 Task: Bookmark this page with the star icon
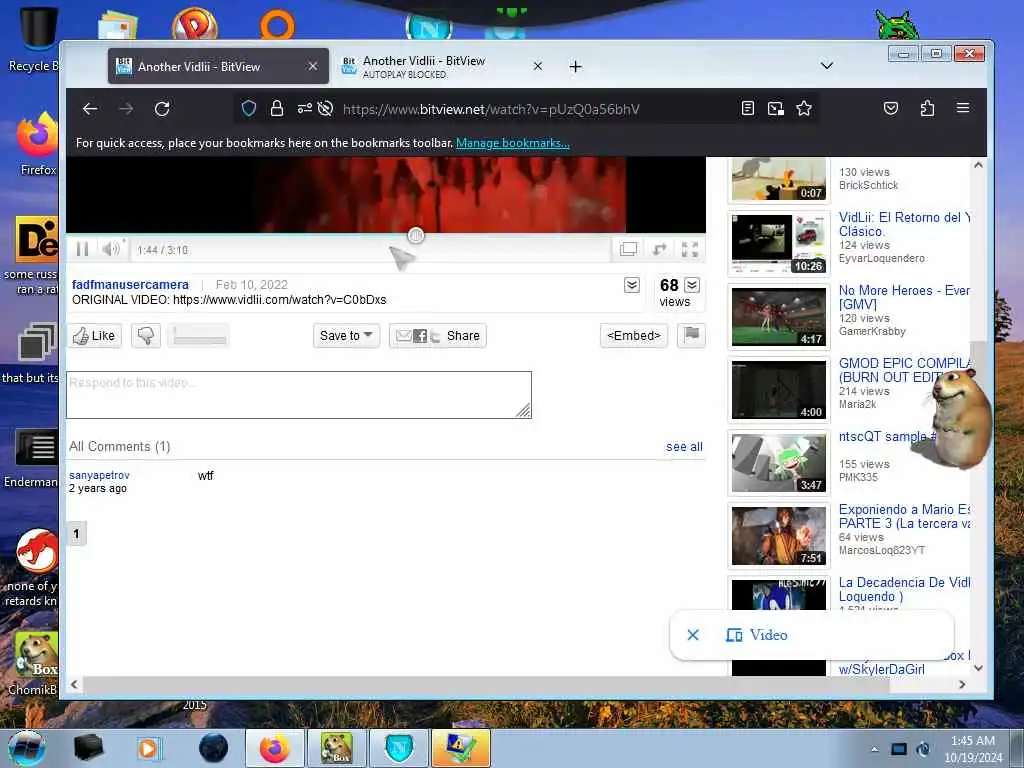804,108
